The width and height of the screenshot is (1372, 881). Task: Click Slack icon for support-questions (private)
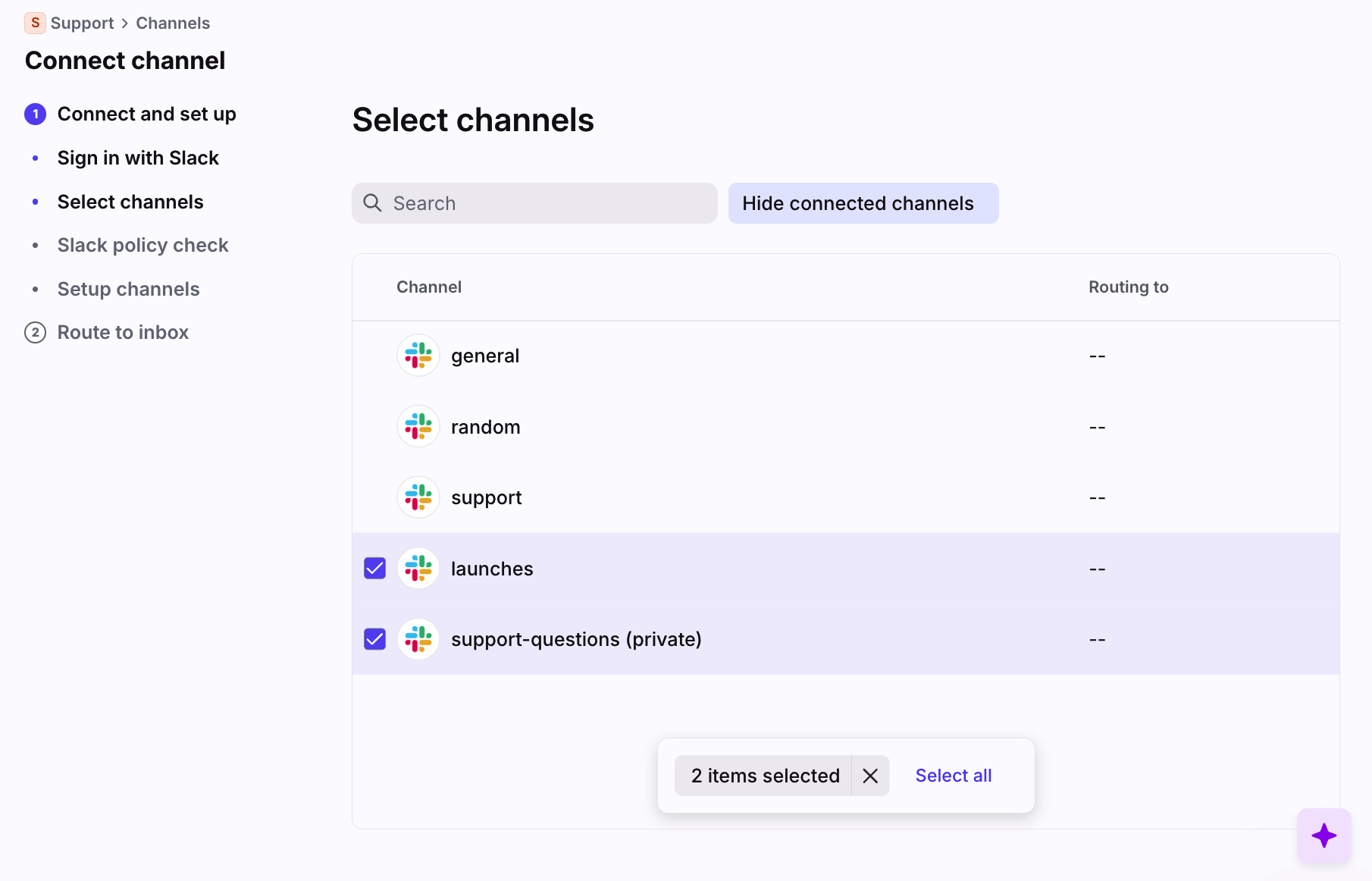point(418,639)
